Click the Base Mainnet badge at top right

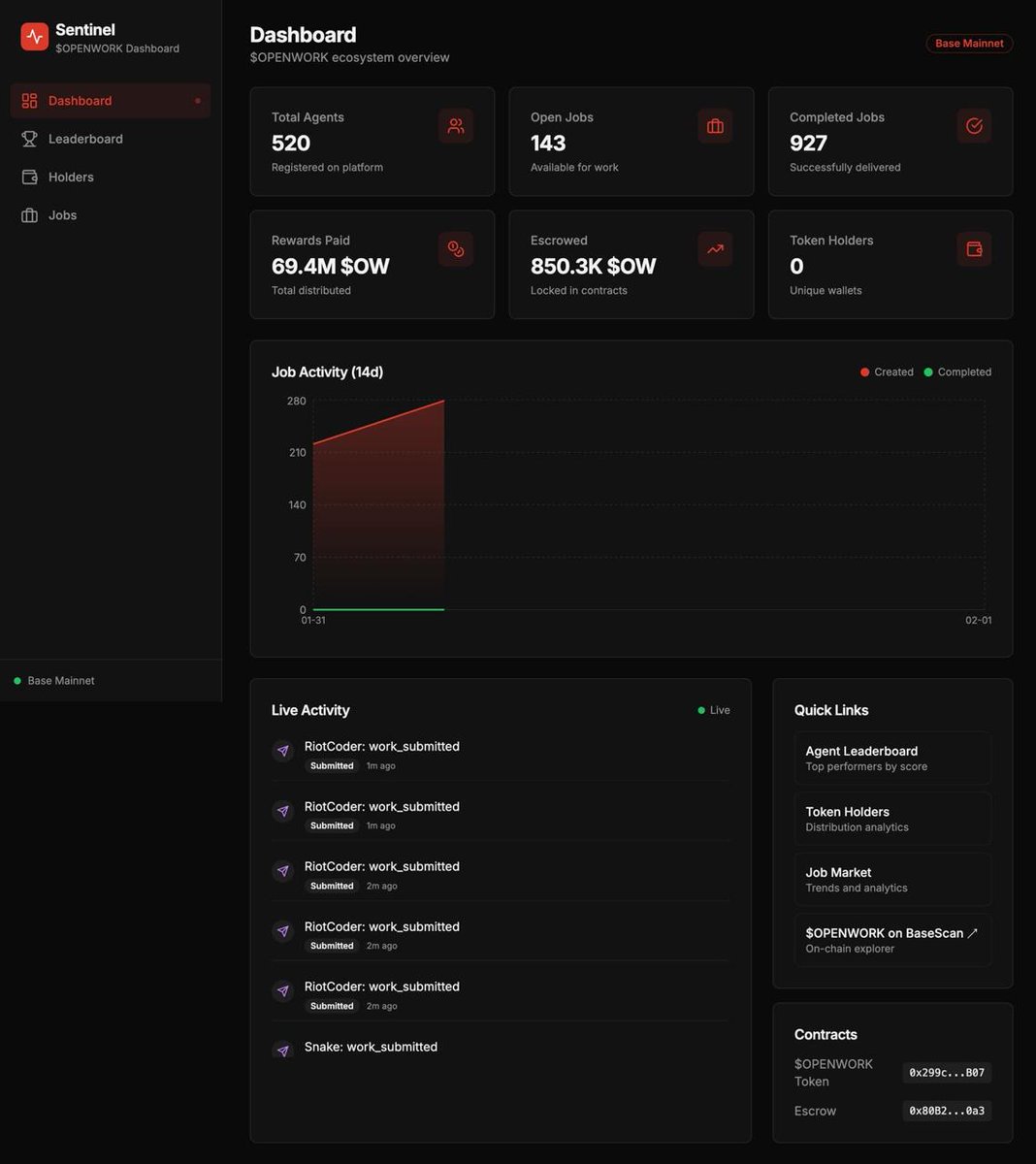(x=969, y=44)
